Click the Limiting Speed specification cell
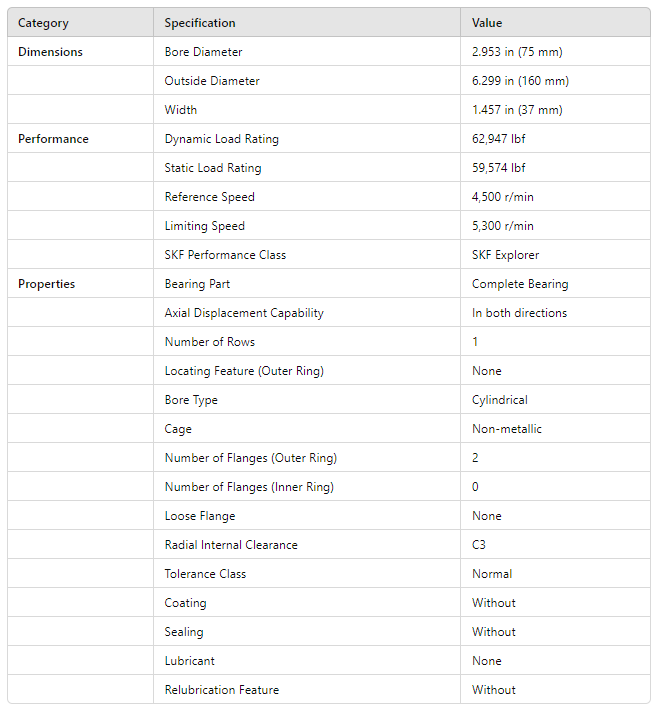Image resolution: width=658 pixels, height=712 pixels. coord(205,226)
